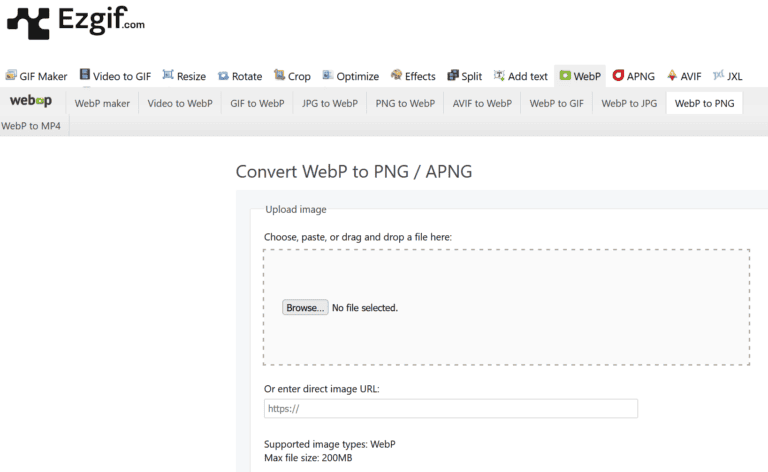Click the red APNG icon
Screen dimensions: 768x472
[x=618, y=75]
